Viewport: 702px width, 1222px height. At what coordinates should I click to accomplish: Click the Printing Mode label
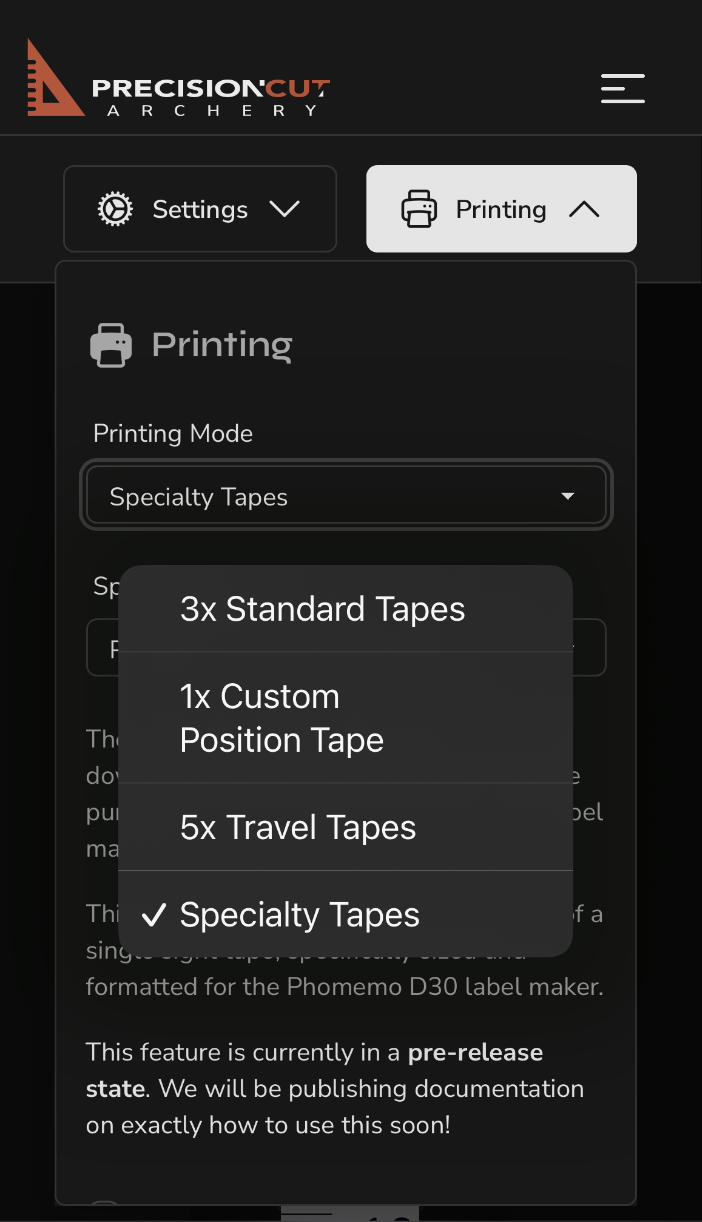tap(173, 433)
